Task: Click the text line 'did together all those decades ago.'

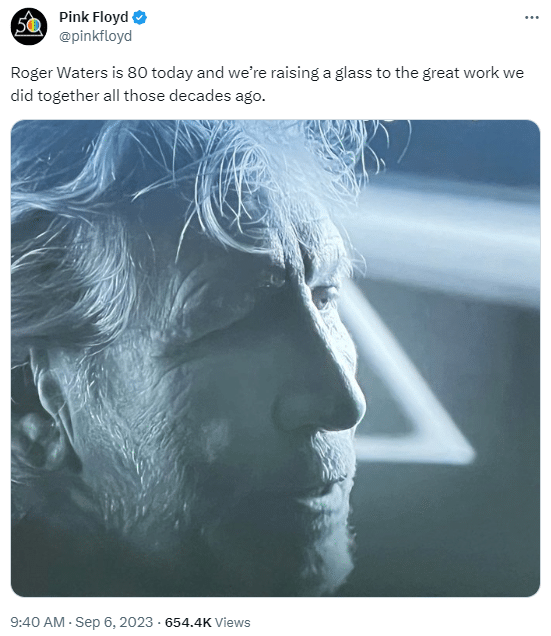Action: tap(138, 96)
